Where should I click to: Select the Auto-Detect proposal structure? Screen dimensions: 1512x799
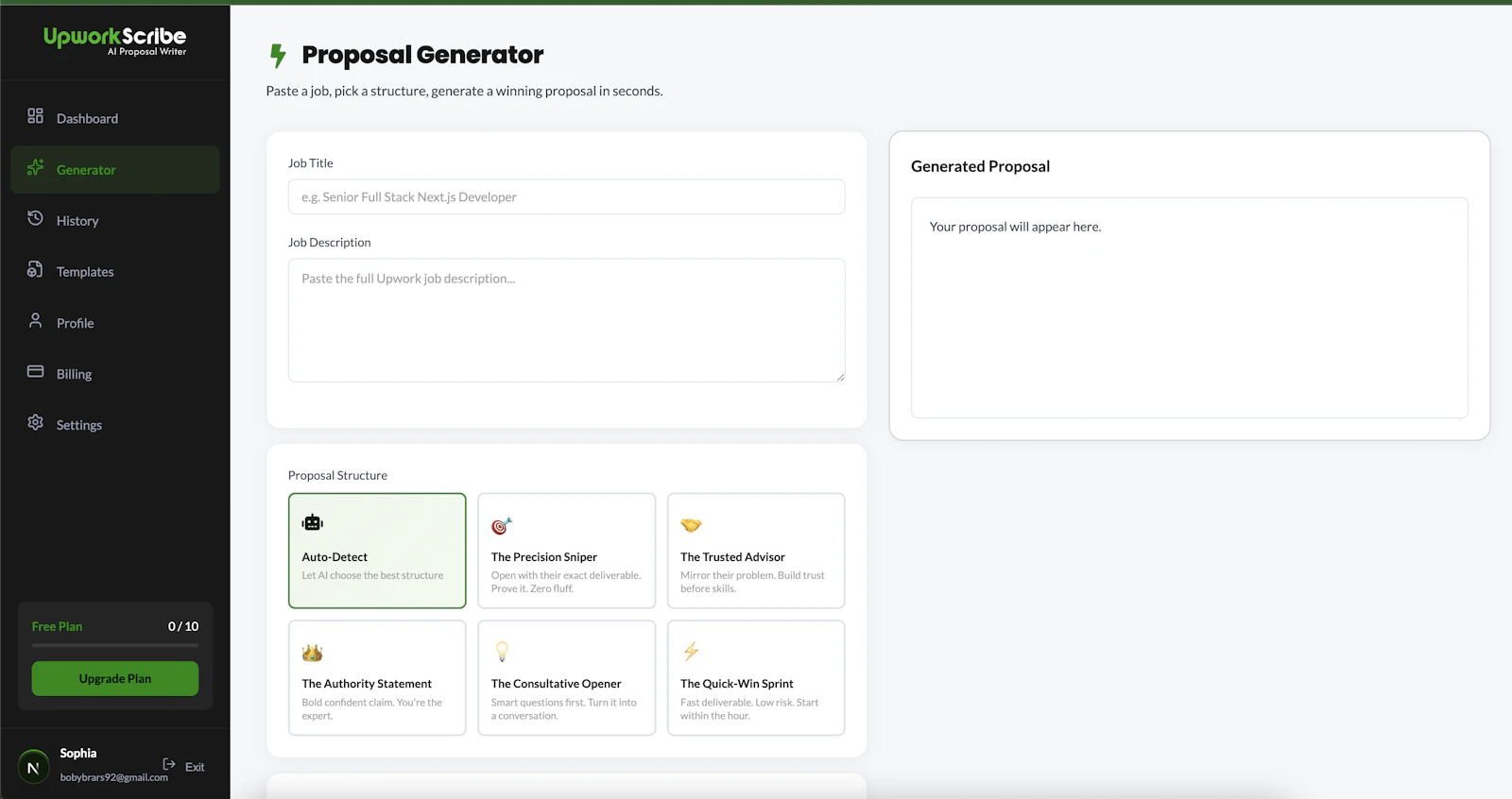377,551
